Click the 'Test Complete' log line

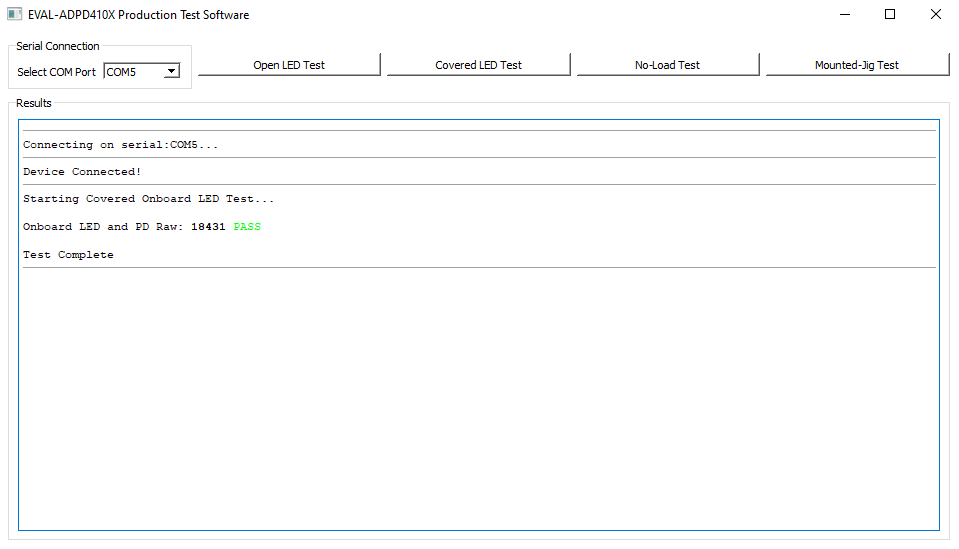[x=68, y=255]
